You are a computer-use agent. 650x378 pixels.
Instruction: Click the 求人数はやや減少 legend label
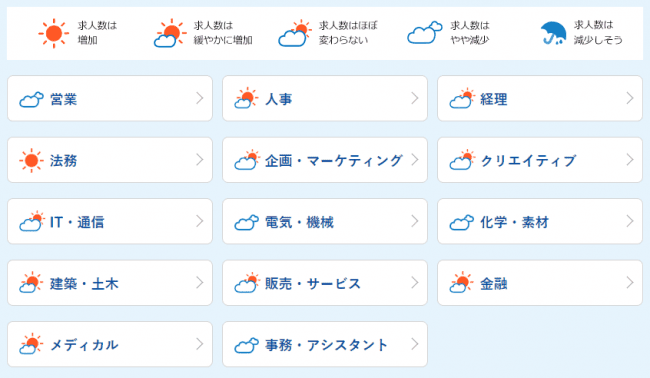tap(470, 33)
